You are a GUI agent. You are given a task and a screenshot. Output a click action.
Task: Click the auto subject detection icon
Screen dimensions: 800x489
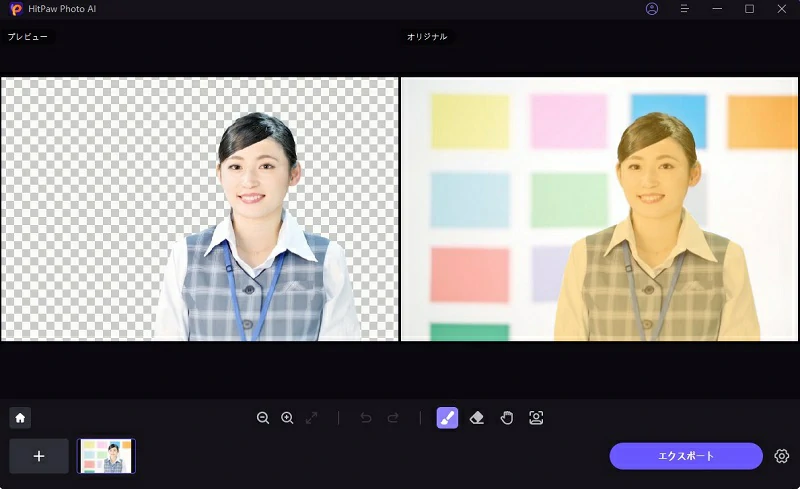tap(536, 418)
